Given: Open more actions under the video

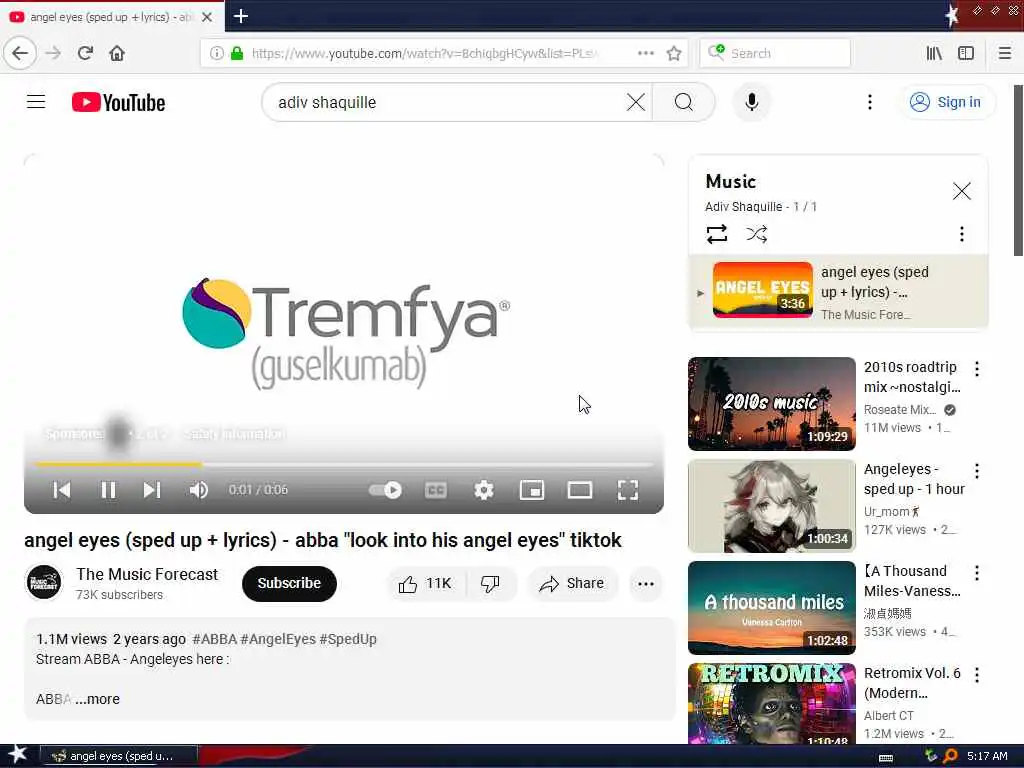Looking at the screenshot, I should [646, 583].
